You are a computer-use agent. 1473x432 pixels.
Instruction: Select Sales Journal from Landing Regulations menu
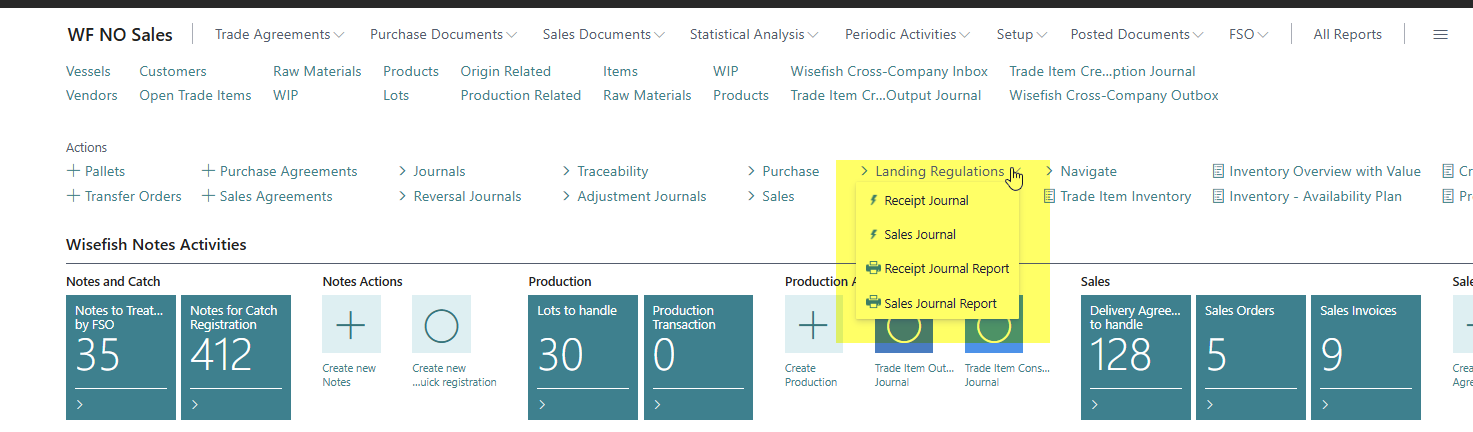(x=920, y=234)
